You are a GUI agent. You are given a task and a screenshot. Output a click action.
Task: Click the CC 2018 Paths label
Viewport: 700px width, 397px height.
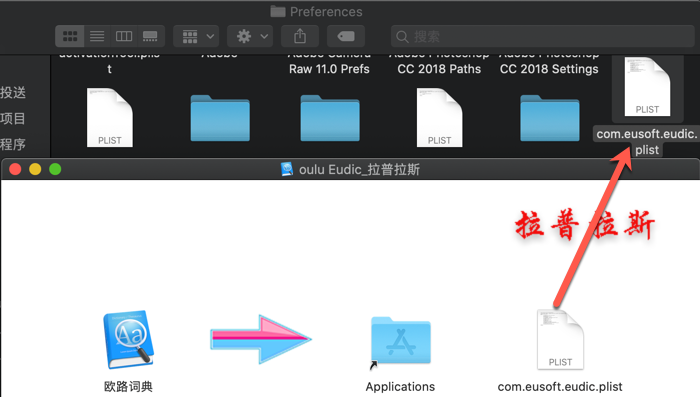pyautogui.click(x=439, y=69)
